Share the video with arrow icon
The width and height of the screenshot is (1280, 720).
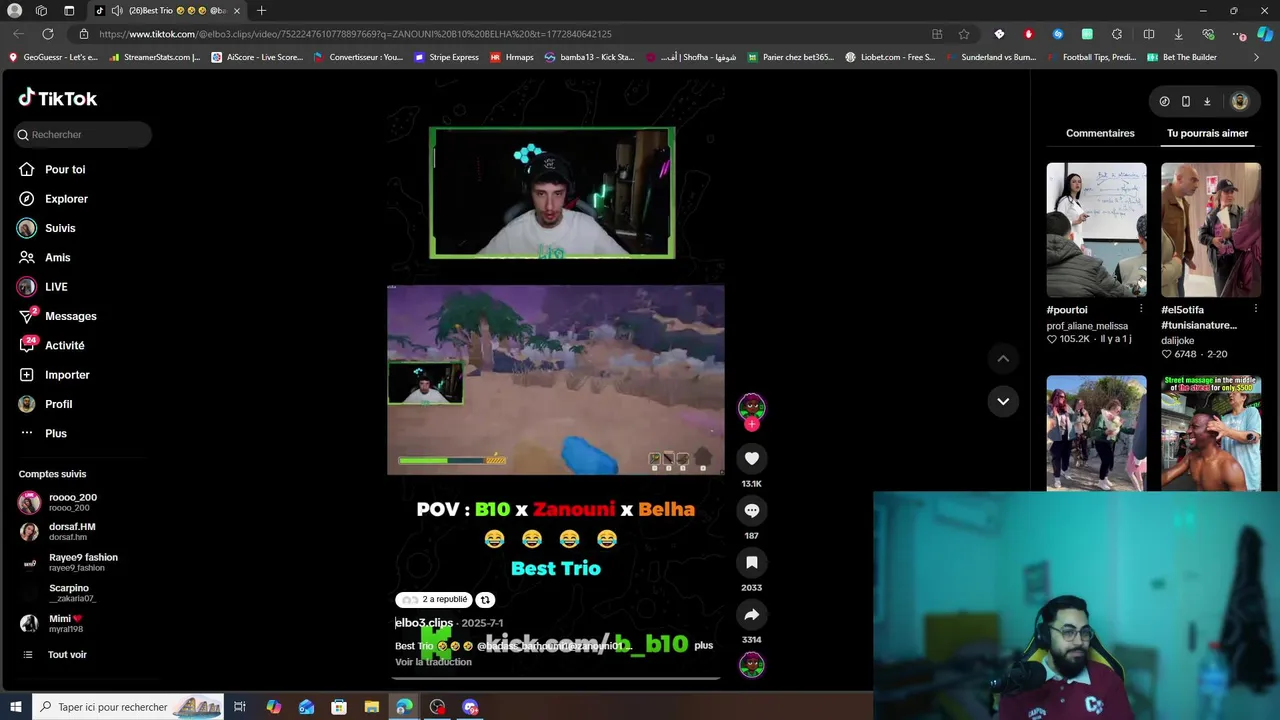click(x=752, y=614)
